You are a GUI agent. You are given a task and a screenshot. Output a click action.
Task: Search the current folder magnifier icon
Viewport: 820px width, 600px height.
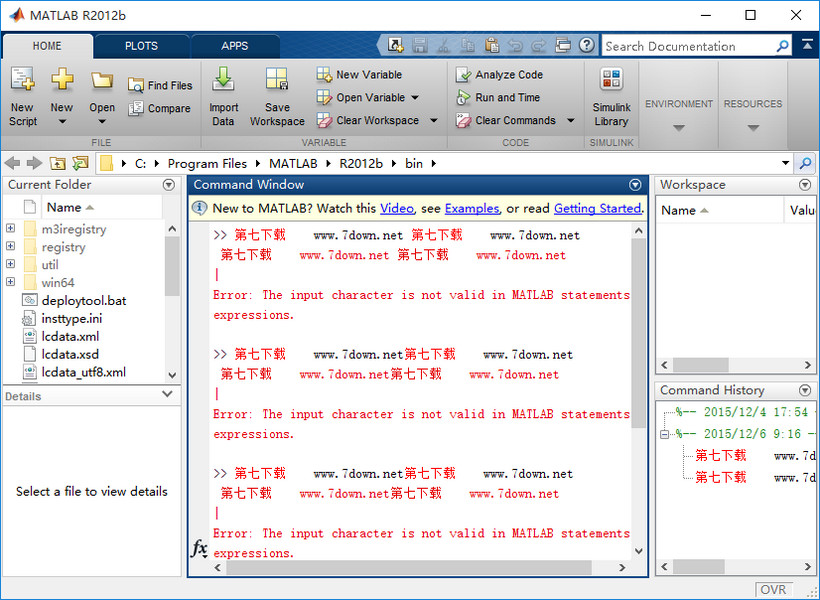[805, 163]
